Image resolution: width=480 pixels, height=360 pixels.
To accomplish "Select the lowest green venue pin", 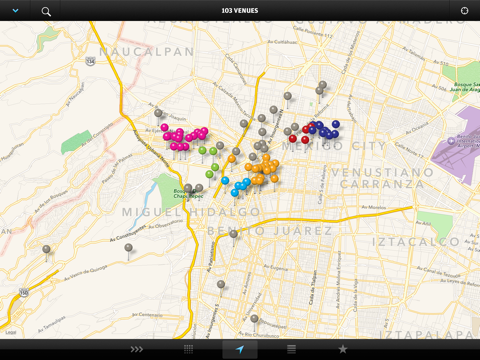I will (209, 174).
